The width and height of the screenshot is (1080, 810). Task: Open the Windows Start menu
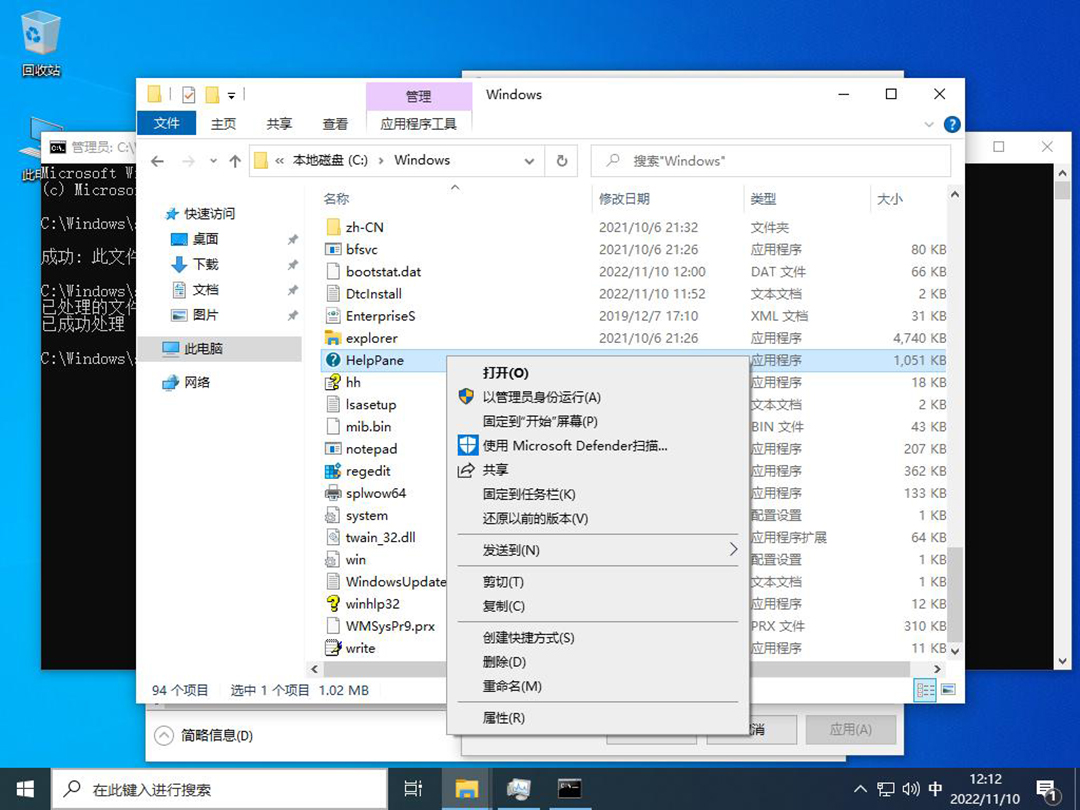coord(25,789)
